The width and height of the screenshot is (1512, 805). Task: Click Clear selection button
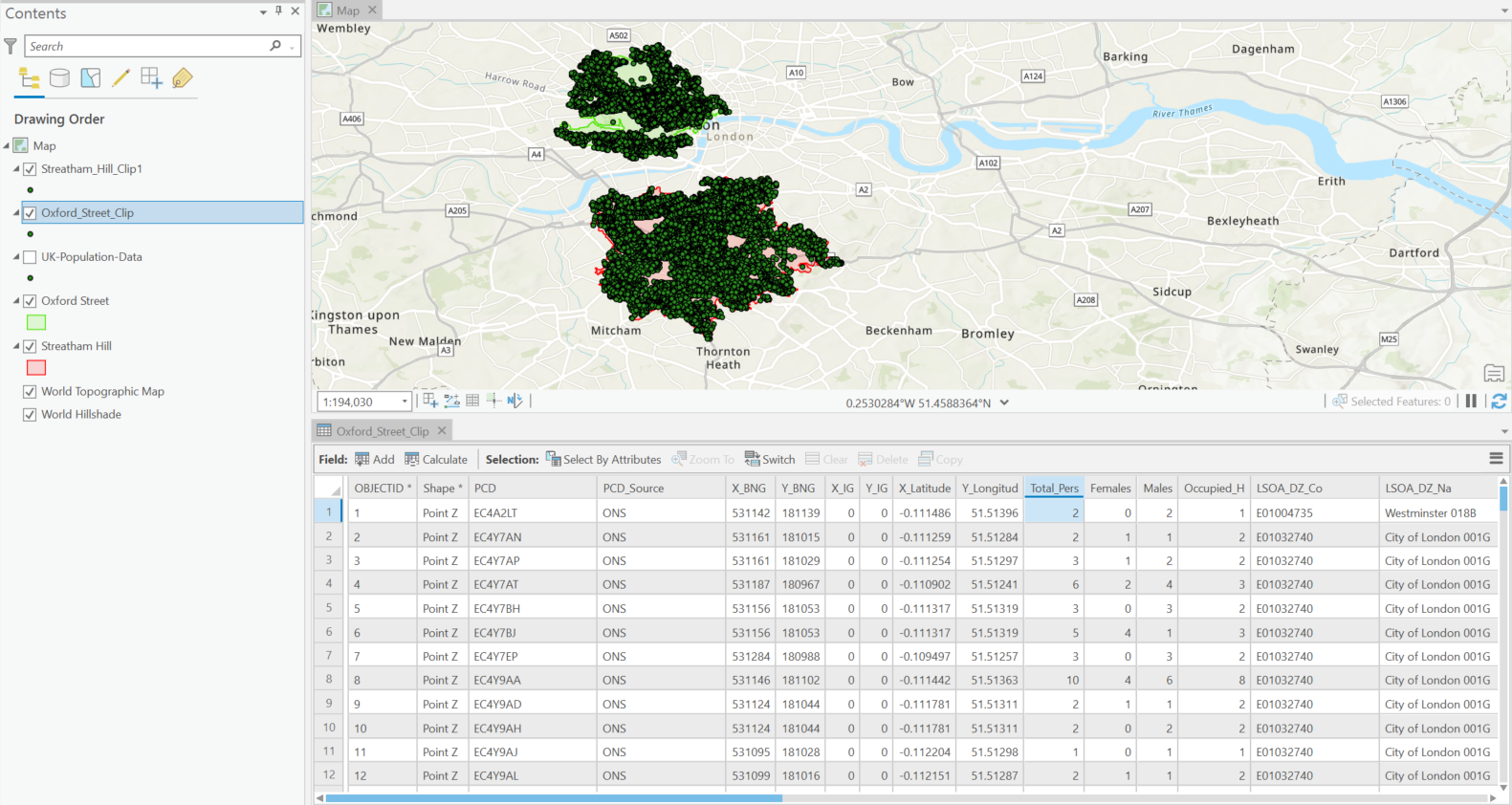coord(826,460)
